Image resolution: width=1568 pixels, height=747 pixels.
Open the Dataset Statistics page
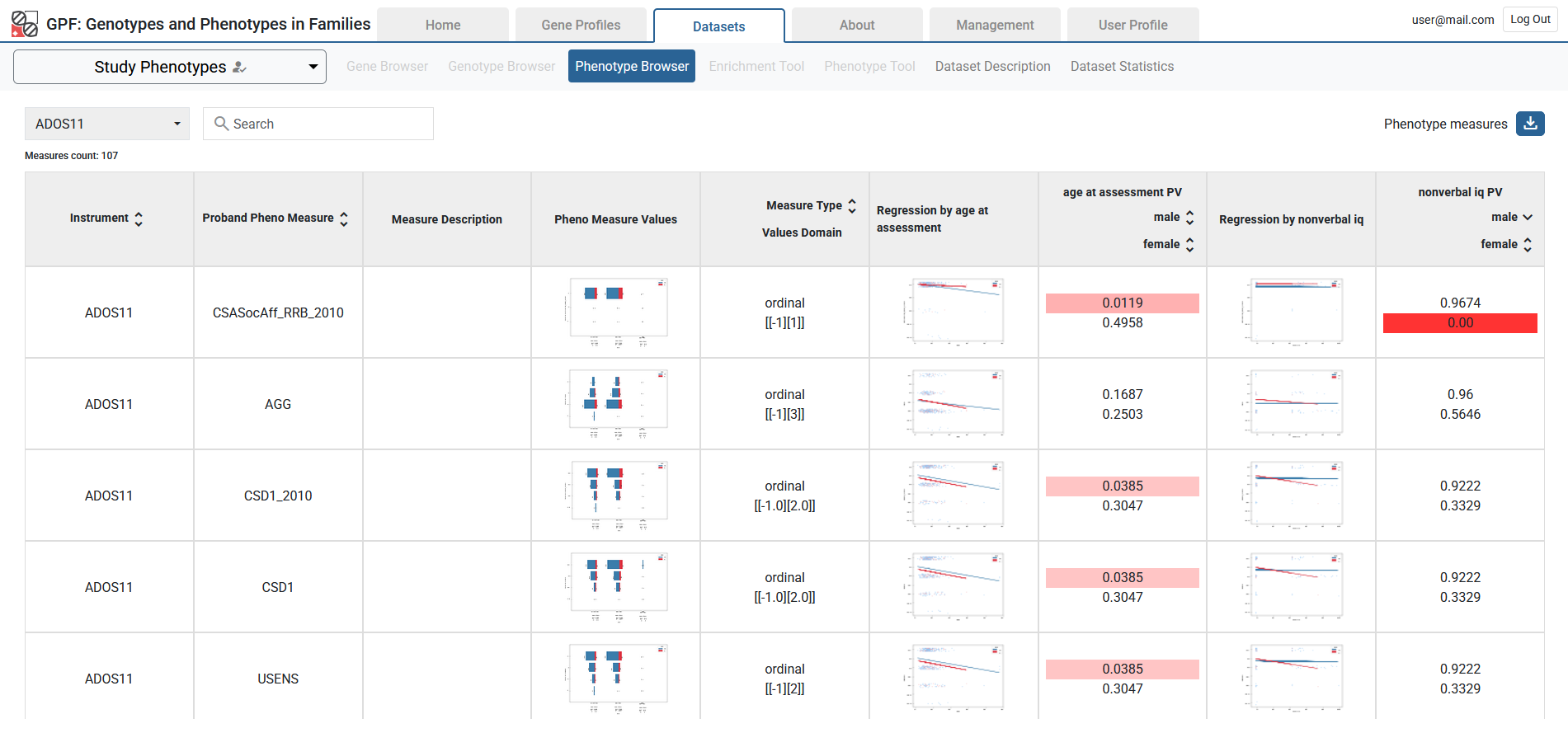[x=1121, y=66]
